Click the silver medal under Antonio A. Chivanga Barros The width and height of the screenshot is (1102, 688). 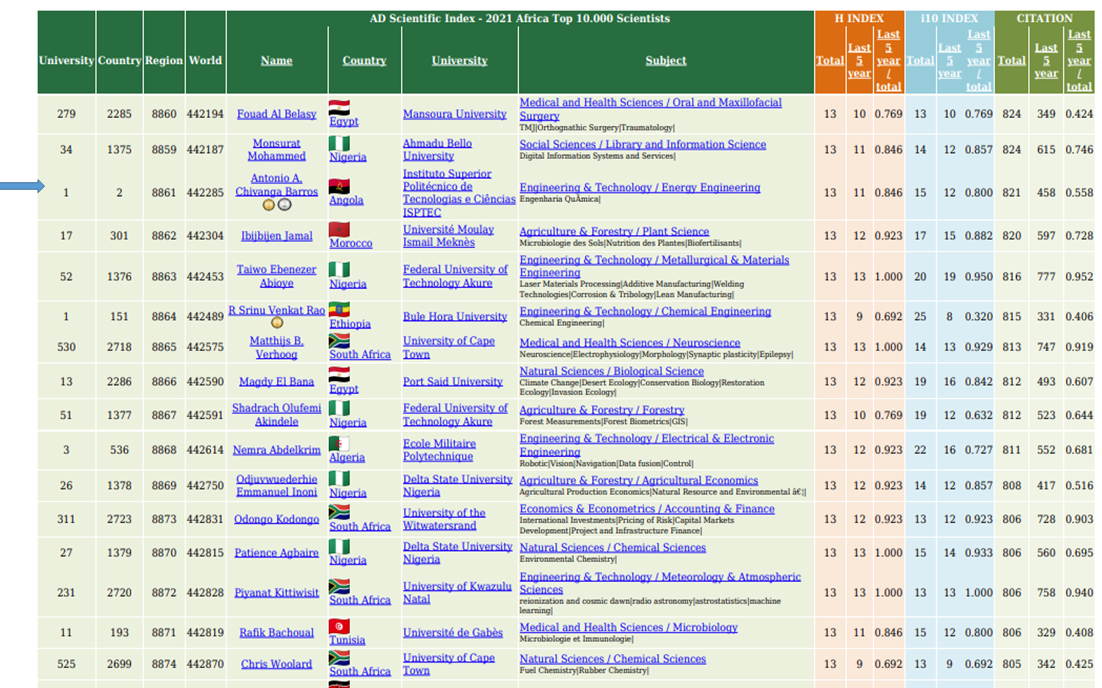tap(285, 205)
